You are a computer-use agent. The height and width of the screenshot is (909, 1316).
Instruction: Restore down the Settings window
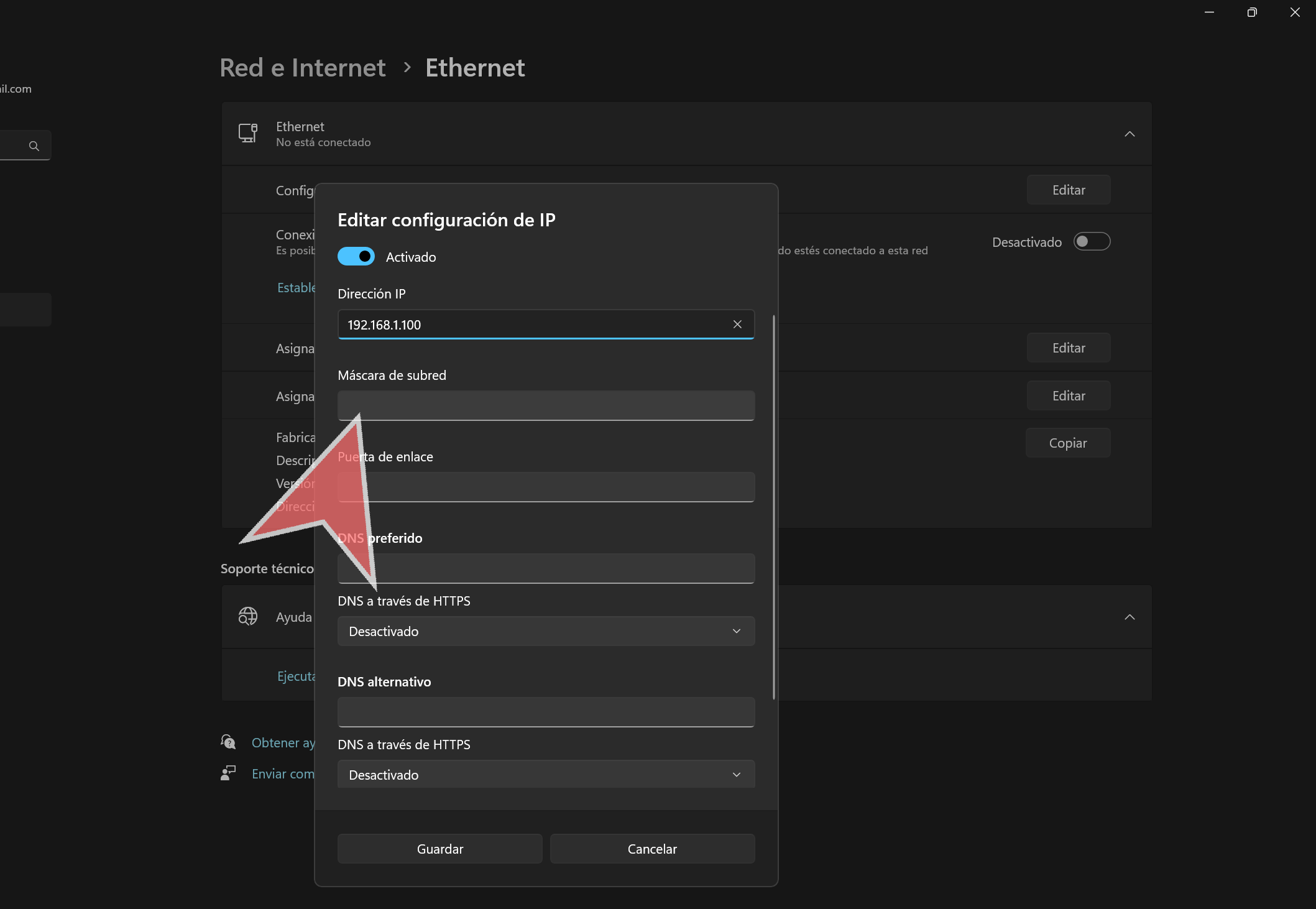click(1251, 12)
